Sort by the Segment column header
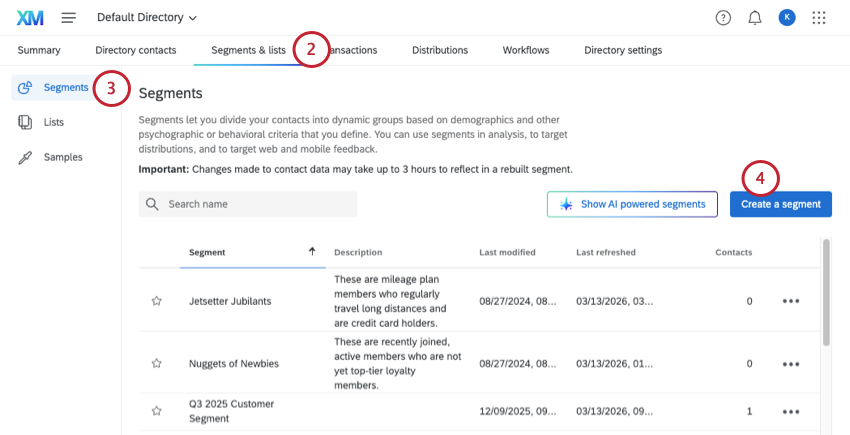Image resolution: width=850 pixels, height=435 pixels. click(x=207, y=252)
